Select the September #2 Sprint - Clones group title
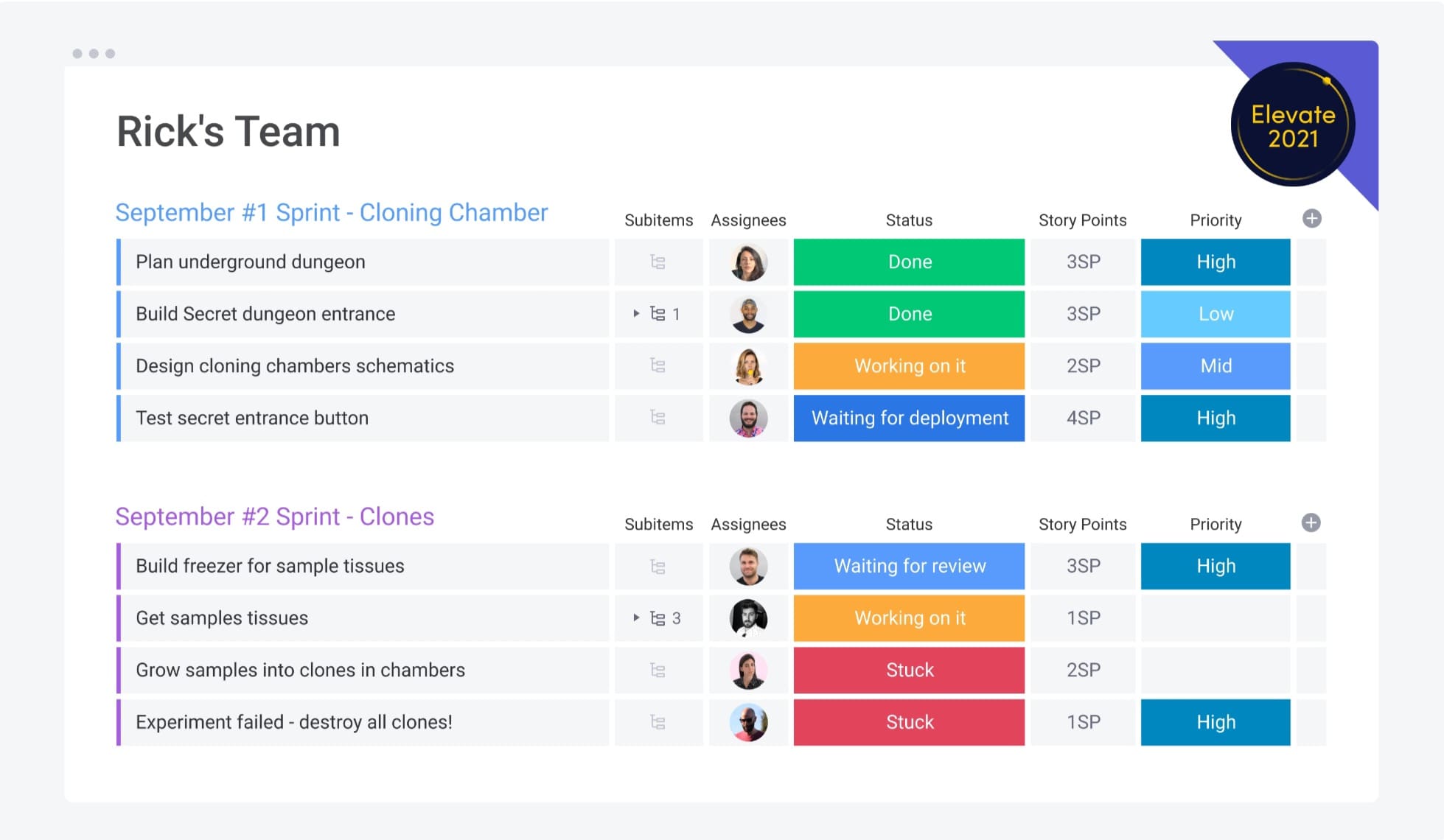The image size is (1444, 840). [274, 517]
